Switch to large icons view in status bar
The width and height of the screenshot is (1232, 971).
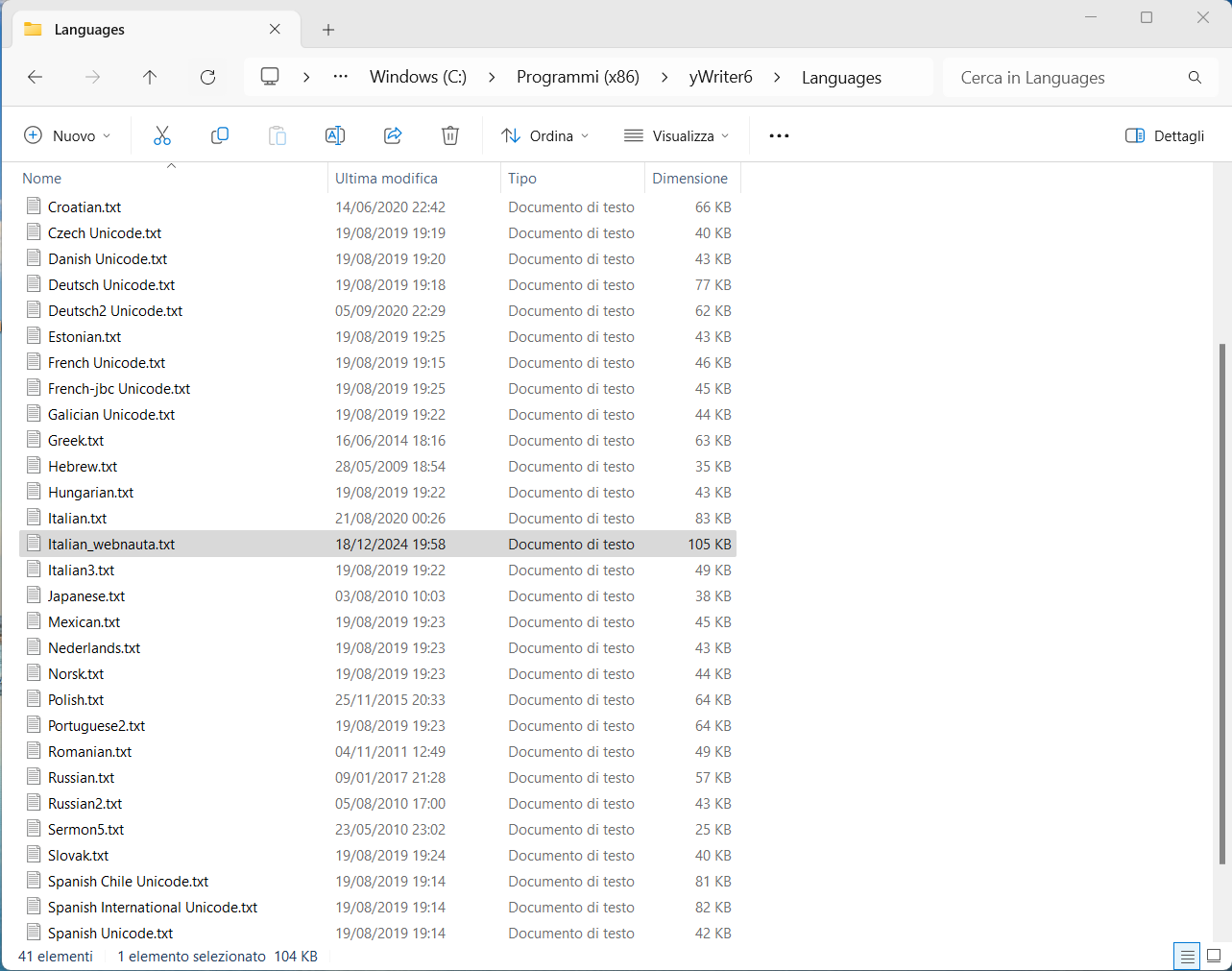(x=1214, y=956)
